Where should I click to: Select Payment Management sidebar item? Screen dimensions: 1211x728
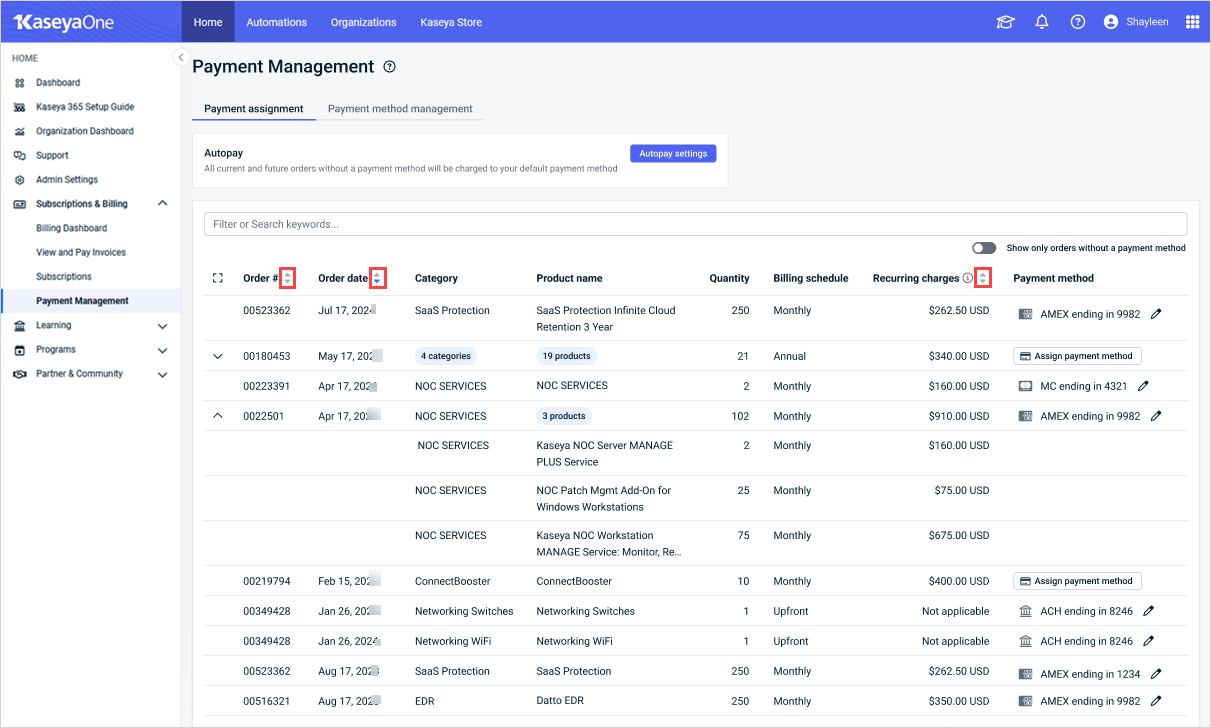point(82,301)
